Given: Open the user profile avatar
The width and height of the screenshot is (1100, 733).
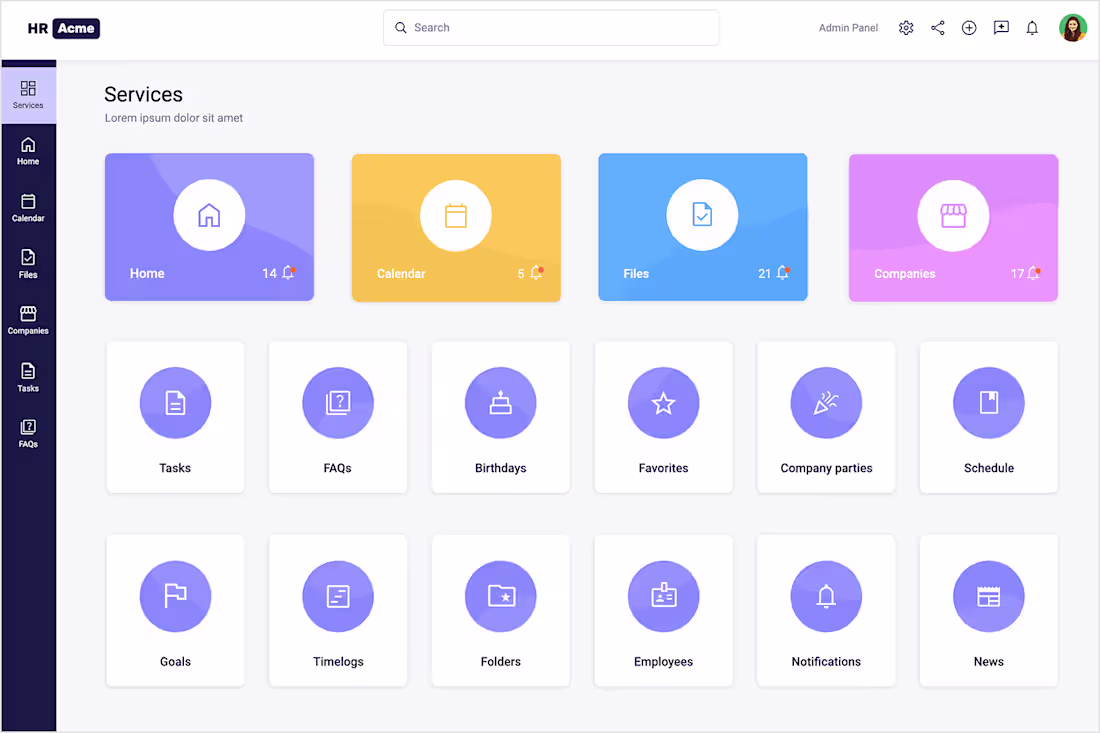Looking at the screenshot, I should [1072, 28].
